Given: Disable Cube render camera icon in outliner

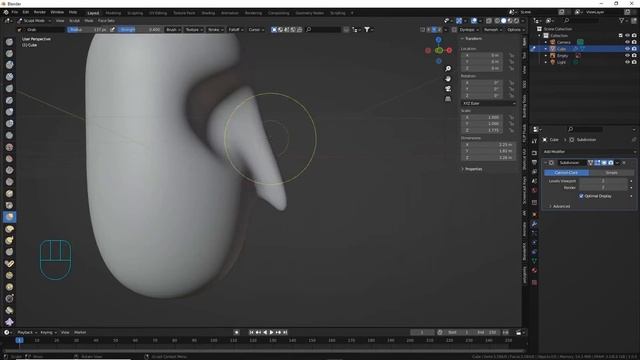Looking at the screenshot, I should pyautogui.click(x=634, y=49).
